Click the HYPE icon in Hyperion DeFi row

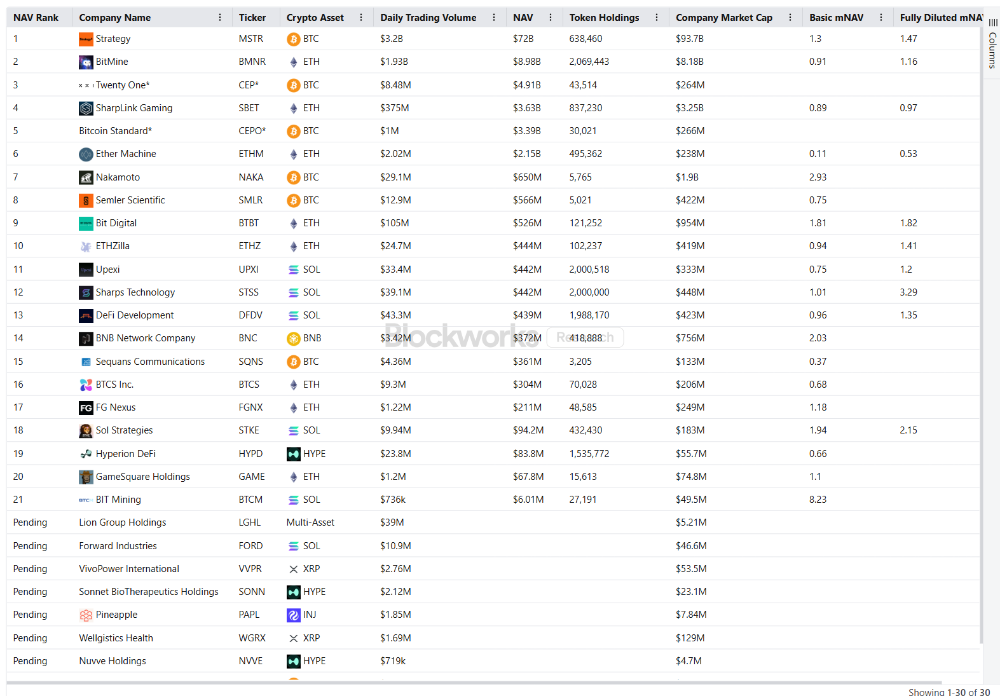[x=293, y=453]
